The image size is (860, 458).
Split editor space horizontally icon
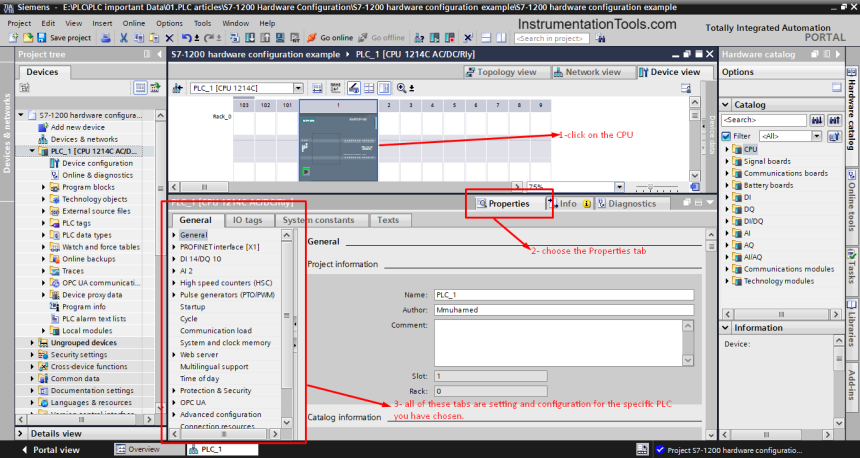point(485,38)
